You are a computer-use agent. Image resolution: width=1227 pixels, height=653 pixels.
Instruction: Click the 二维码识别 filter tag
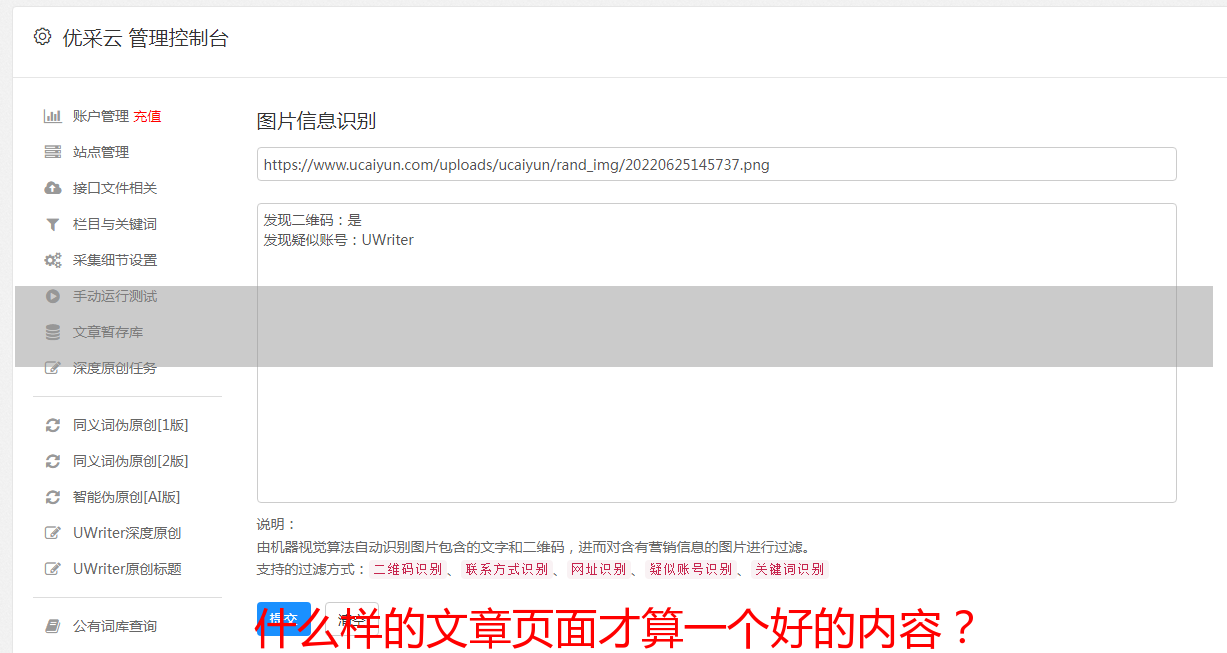tap(407, 569)
